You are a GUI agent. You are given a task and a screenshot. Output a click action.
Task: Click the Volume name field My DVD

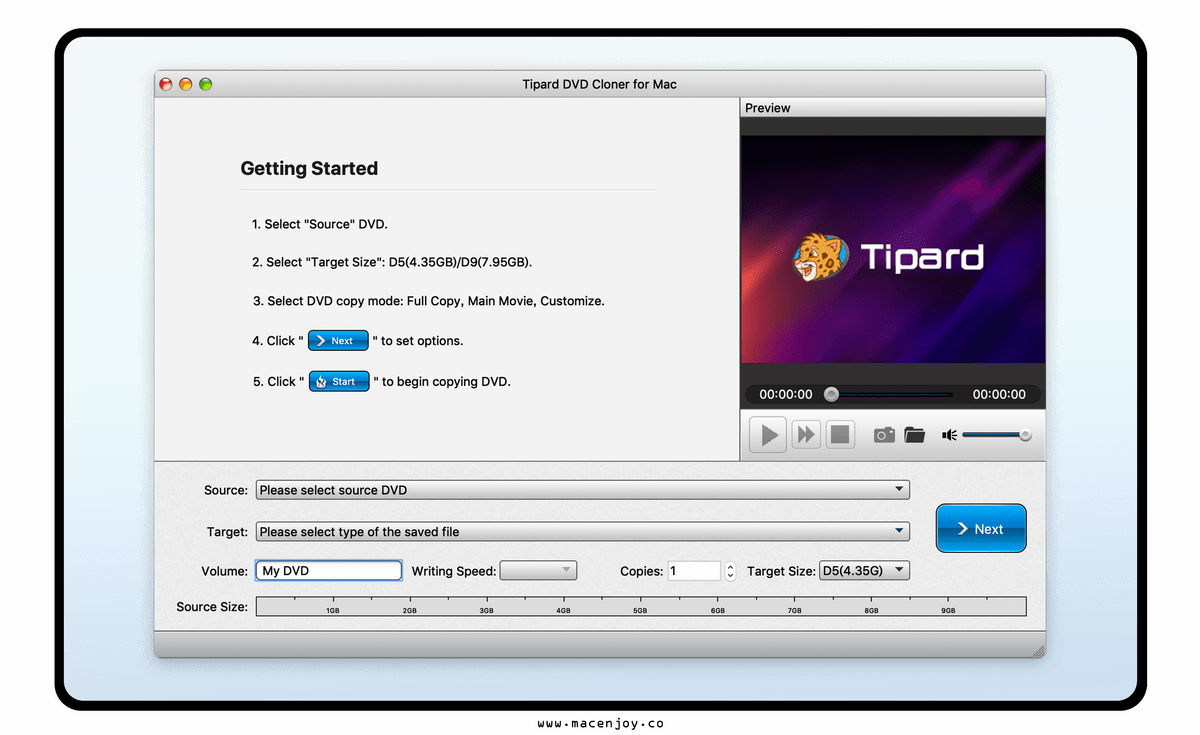click(x=329, y=571)
